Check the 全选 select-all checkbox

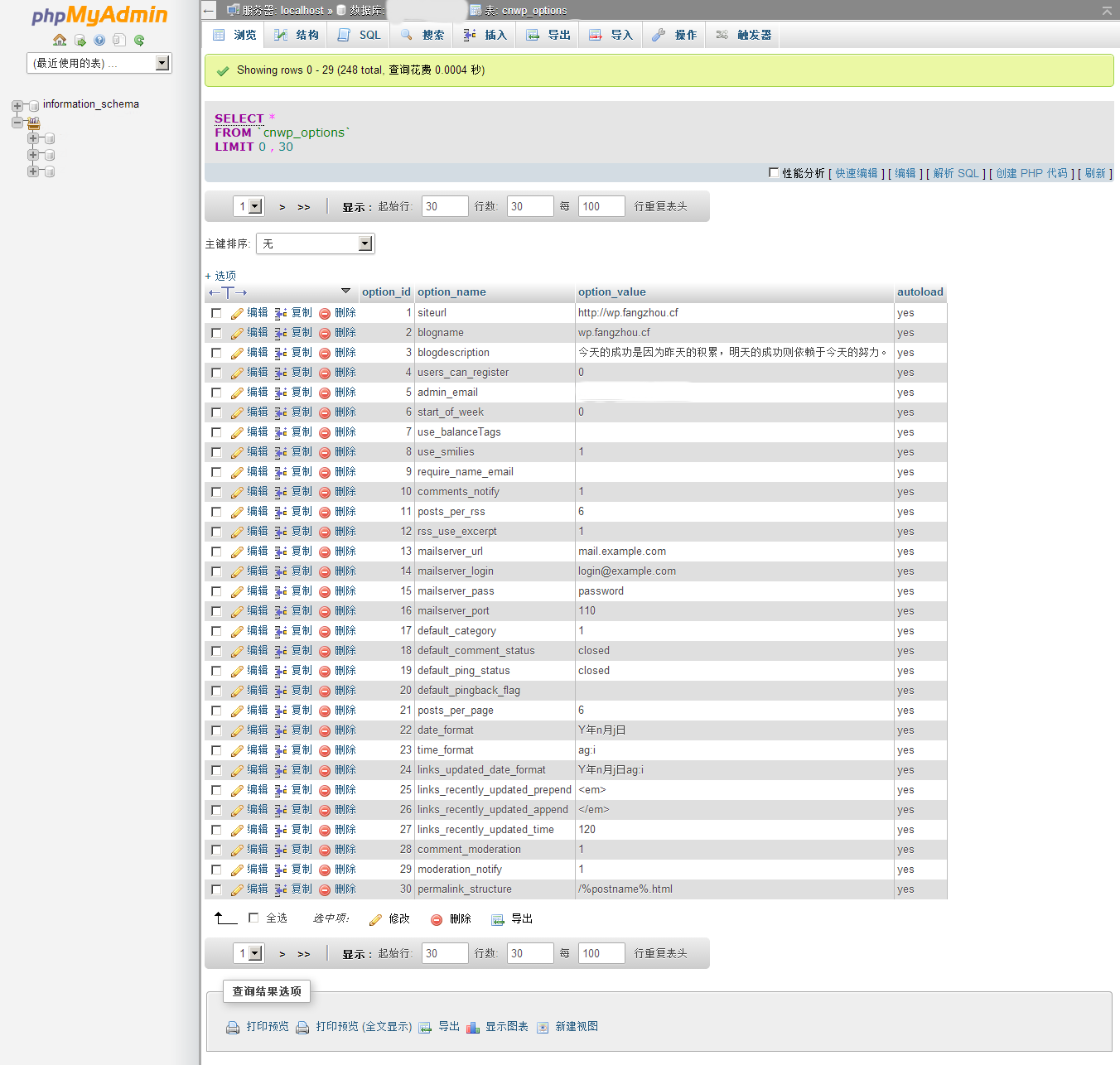(253, 918)
